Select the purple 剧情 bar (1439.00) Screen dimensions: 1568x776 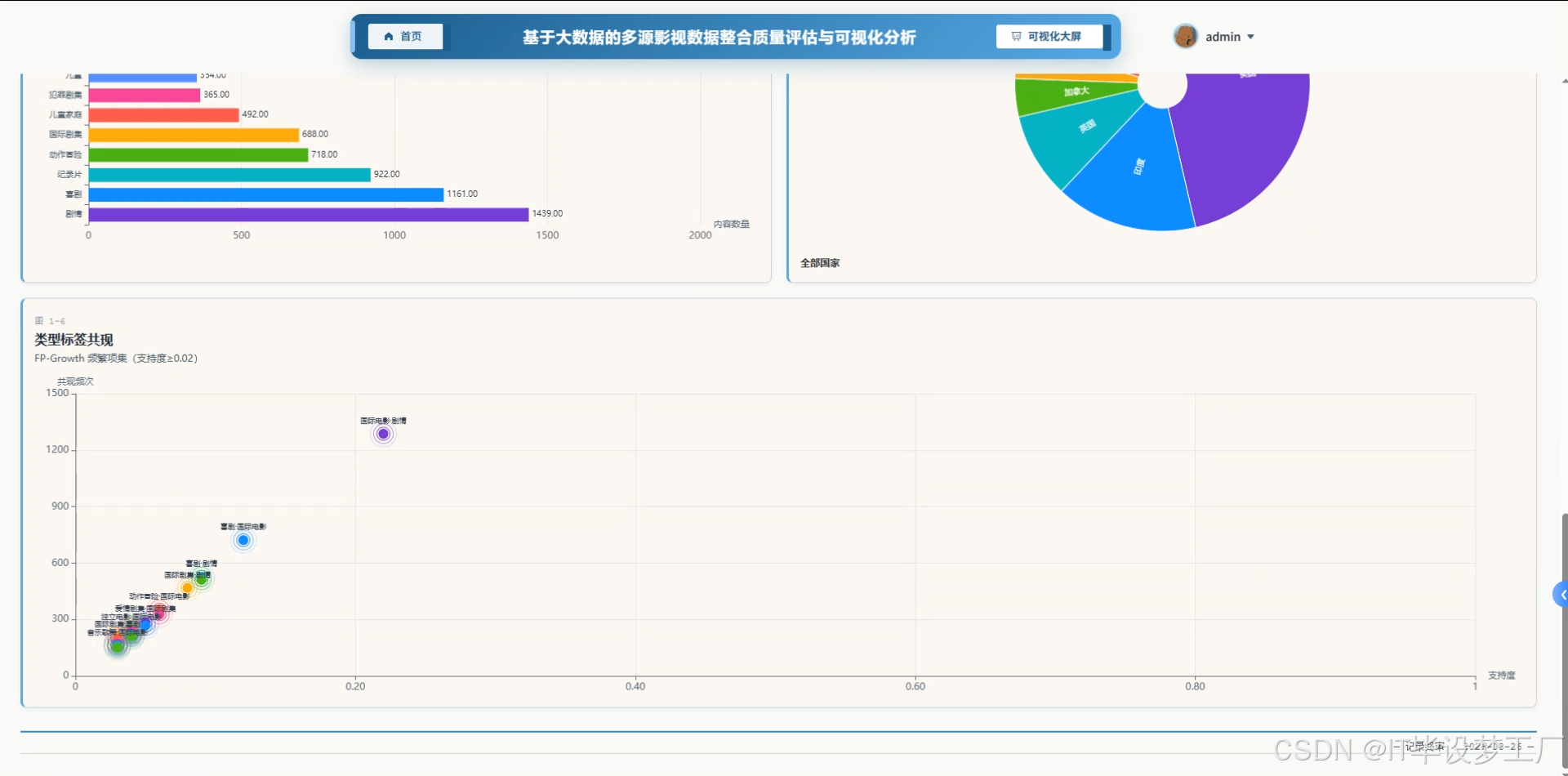click(309, 214)
